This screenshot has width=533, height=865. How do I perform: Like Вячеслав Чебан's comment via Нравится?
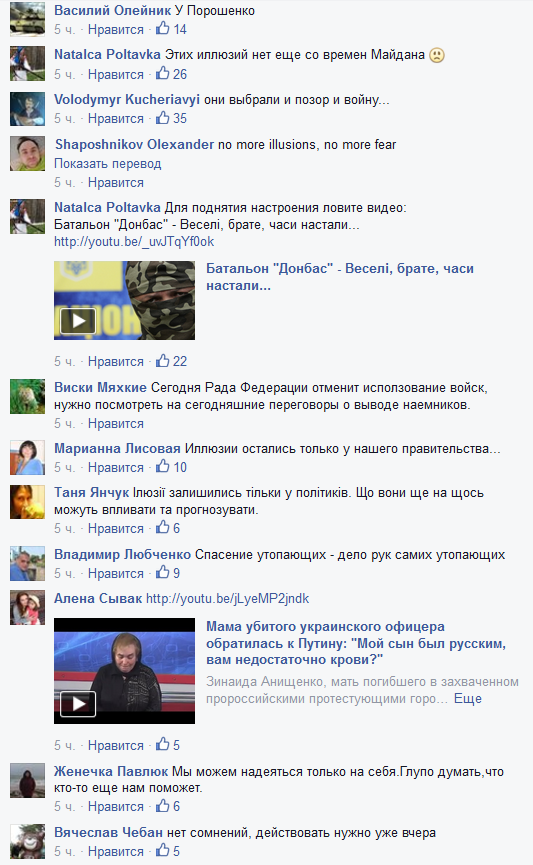(x=116, y=851)
